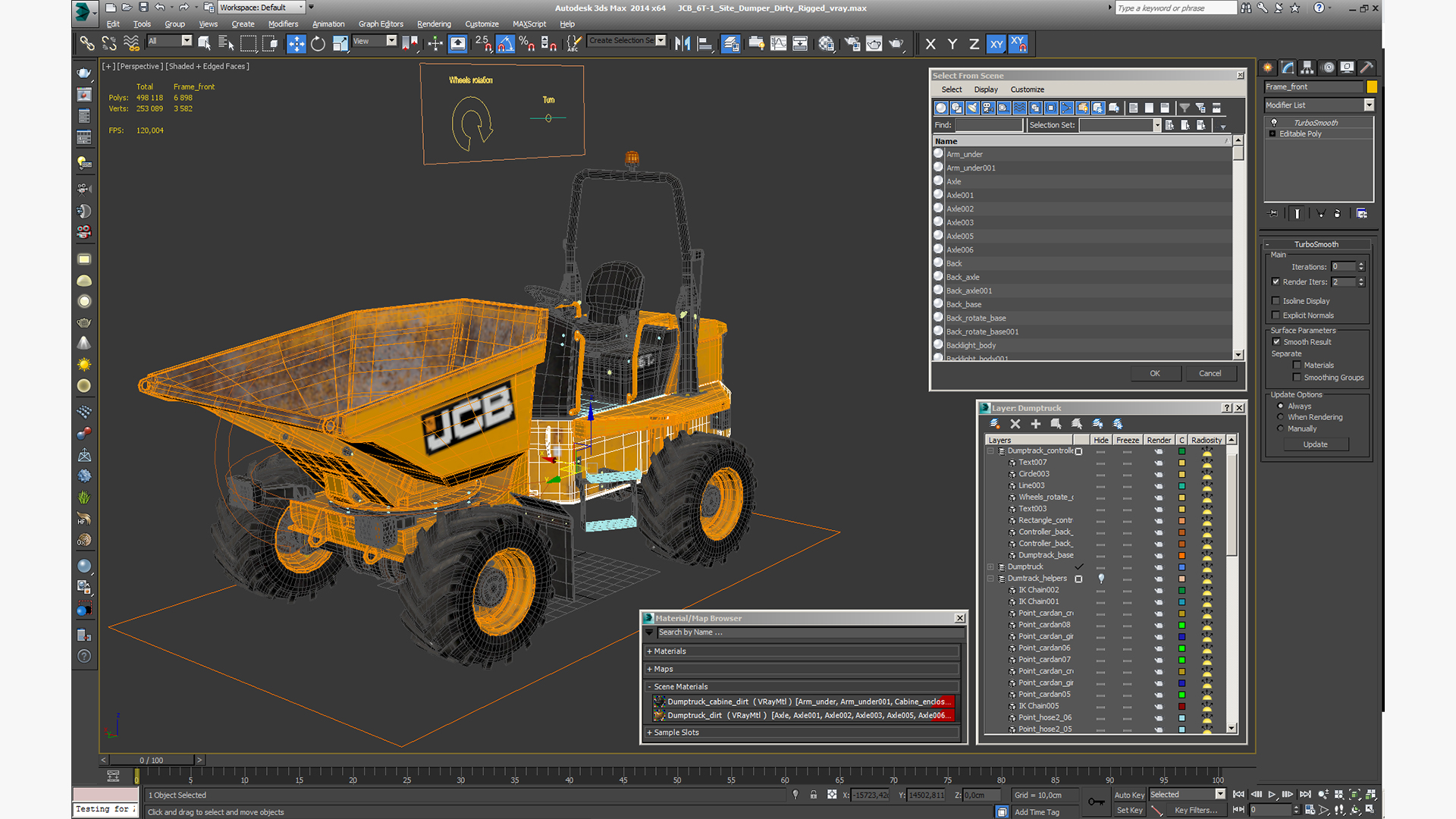Screen dimensions: 1456x819
Task: Enable the Explicit Normals checkbox
Action: pyautogui.click(x=1276, y=315)
